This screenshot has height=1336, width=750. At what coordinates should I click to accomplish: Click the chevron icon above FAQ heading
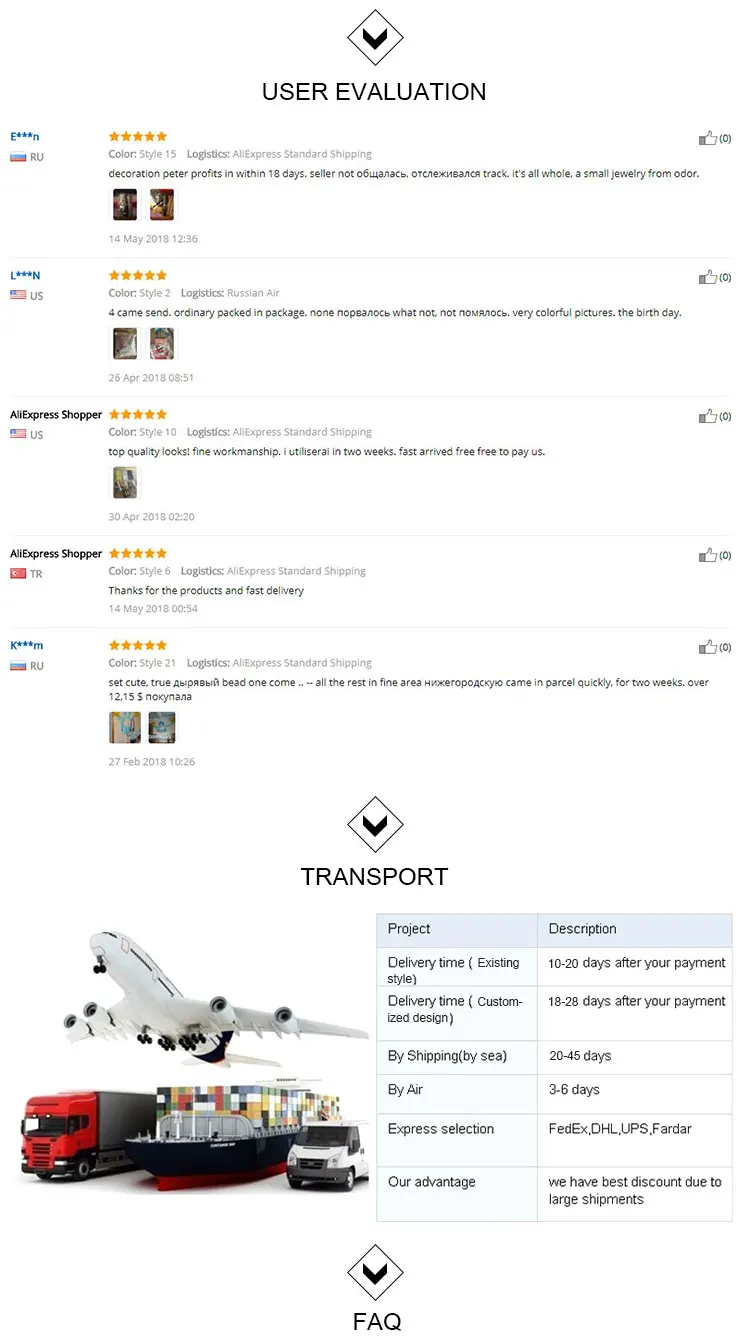pos(375,1272)
